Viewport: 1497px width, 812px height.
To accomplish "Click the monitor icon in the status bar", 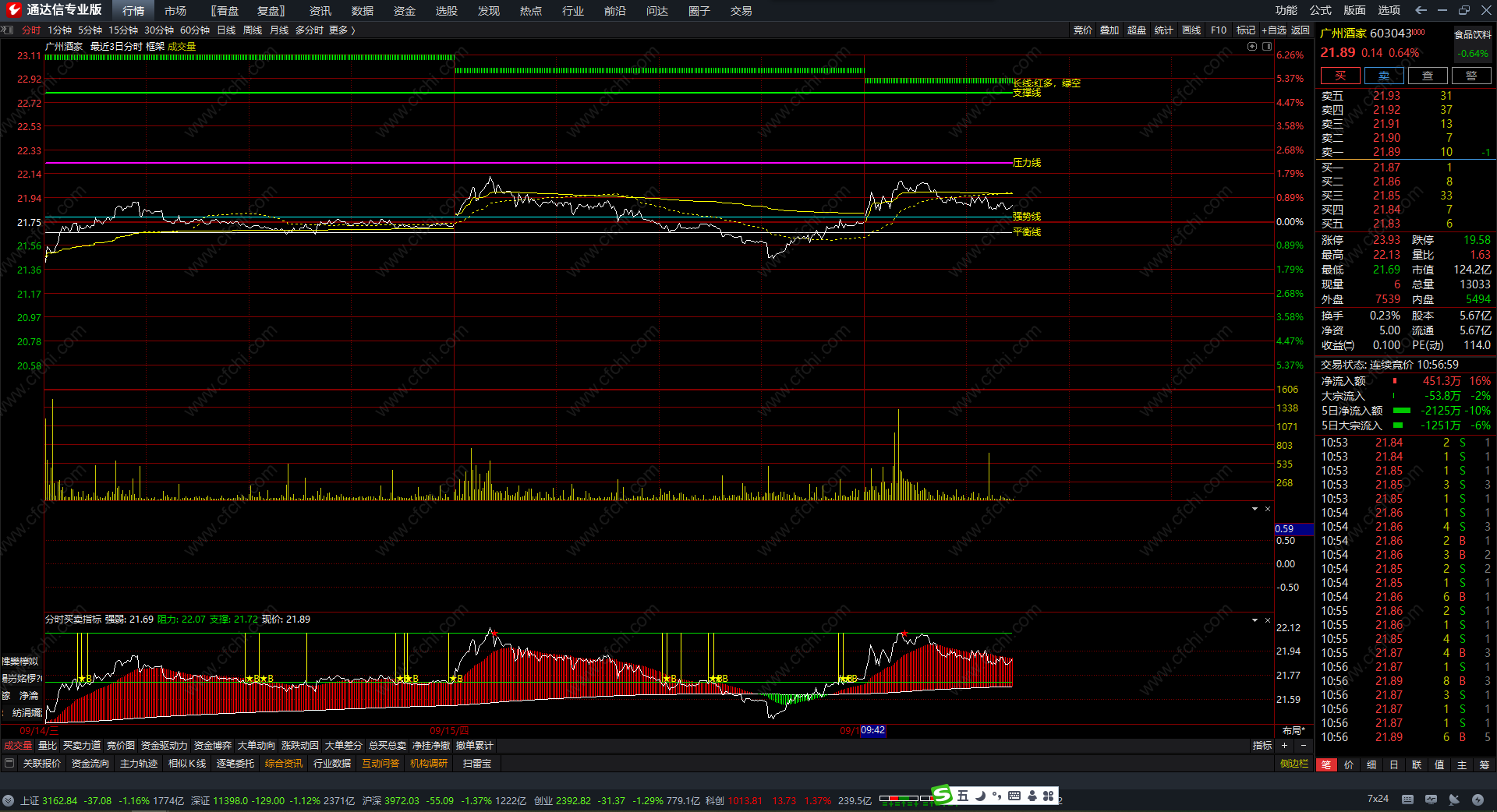I will click(x=1431, y=800).
